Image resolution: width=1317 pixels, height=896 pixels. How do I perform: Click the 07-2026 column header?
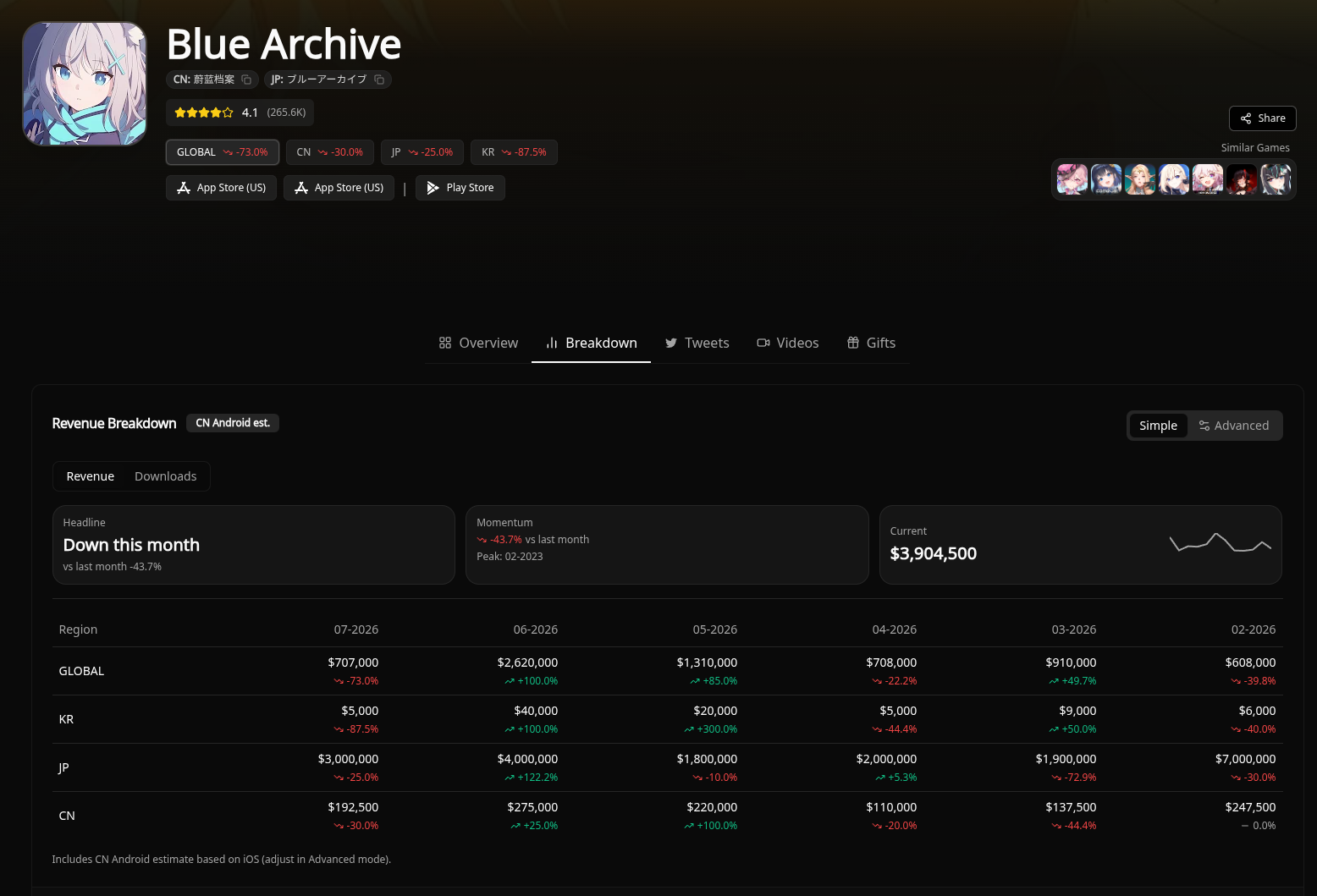356,629
